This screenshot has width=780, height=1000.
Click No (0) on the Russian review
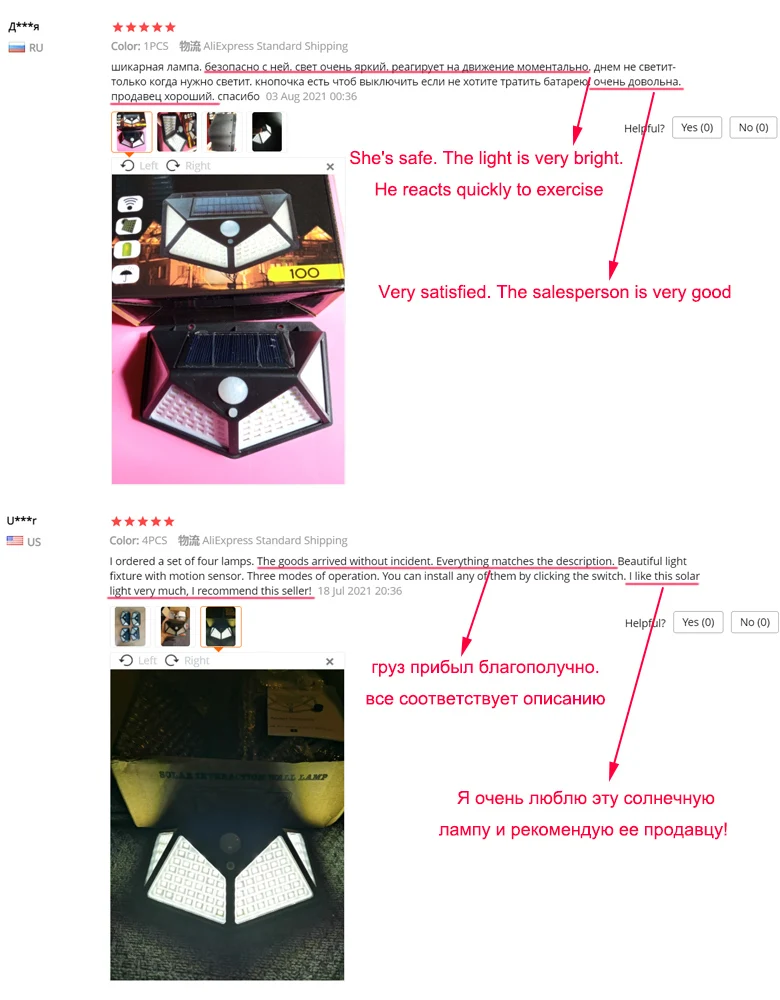pos(753,128)
